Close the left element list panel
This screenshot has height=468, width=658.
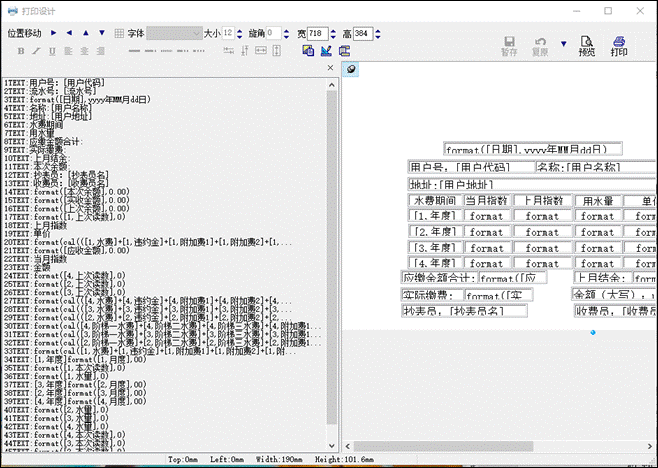pyautogui.click(x=331, y=68)
